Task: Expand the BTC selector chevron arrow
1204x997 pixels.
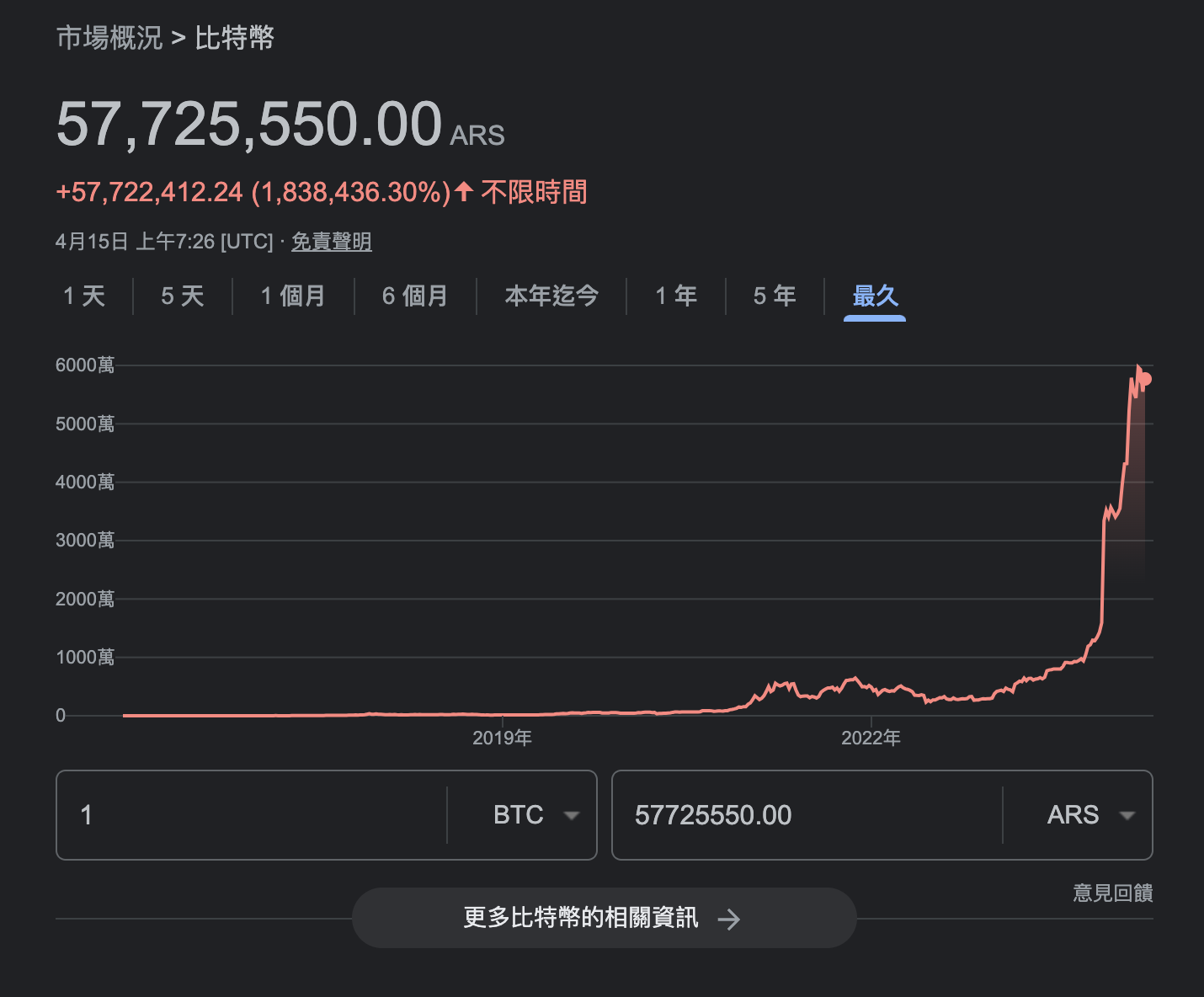Action: (572, 815)
